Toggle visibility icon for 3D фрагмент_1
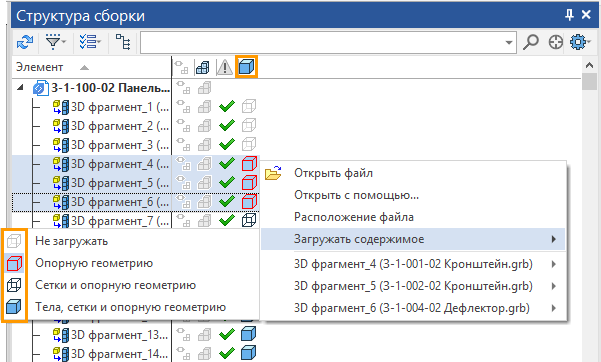 pos(182,107)
